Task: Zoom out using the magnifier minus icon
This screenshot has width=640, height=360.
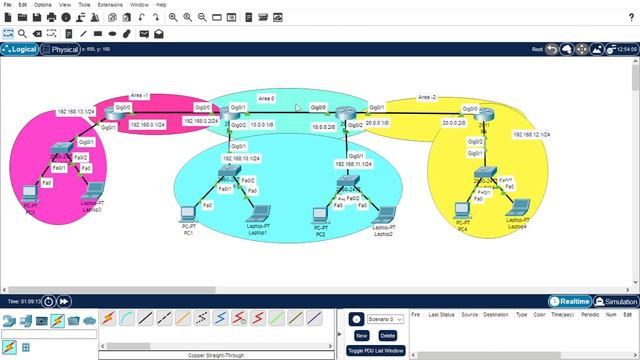Action: coord(202,18)
